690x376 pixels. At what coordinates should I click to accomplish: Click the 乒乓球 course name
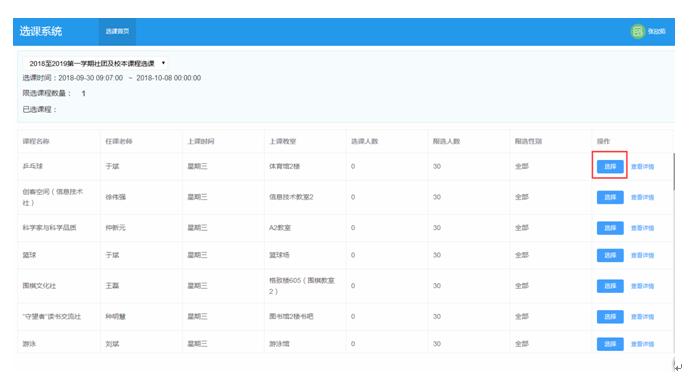click(33, 166)
